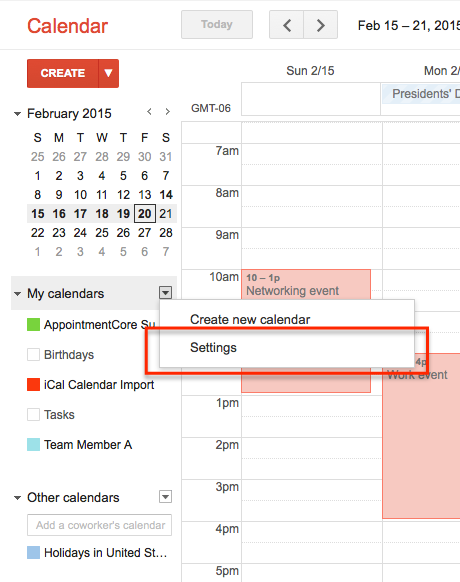Show next month in mini calendar
The height and width of the screenshot is (582, 460).
[168, 111]
